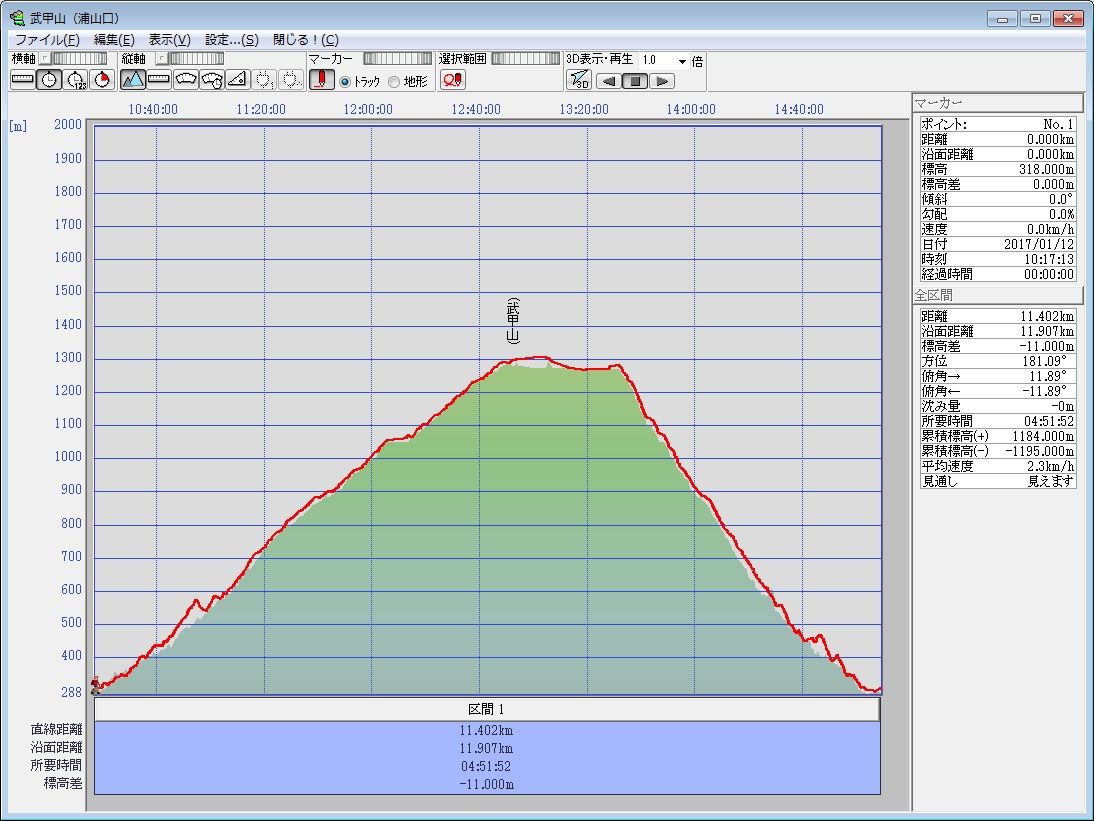
Task: Select the mountain elevation vertical axis icon
Action: pos(133,80)
